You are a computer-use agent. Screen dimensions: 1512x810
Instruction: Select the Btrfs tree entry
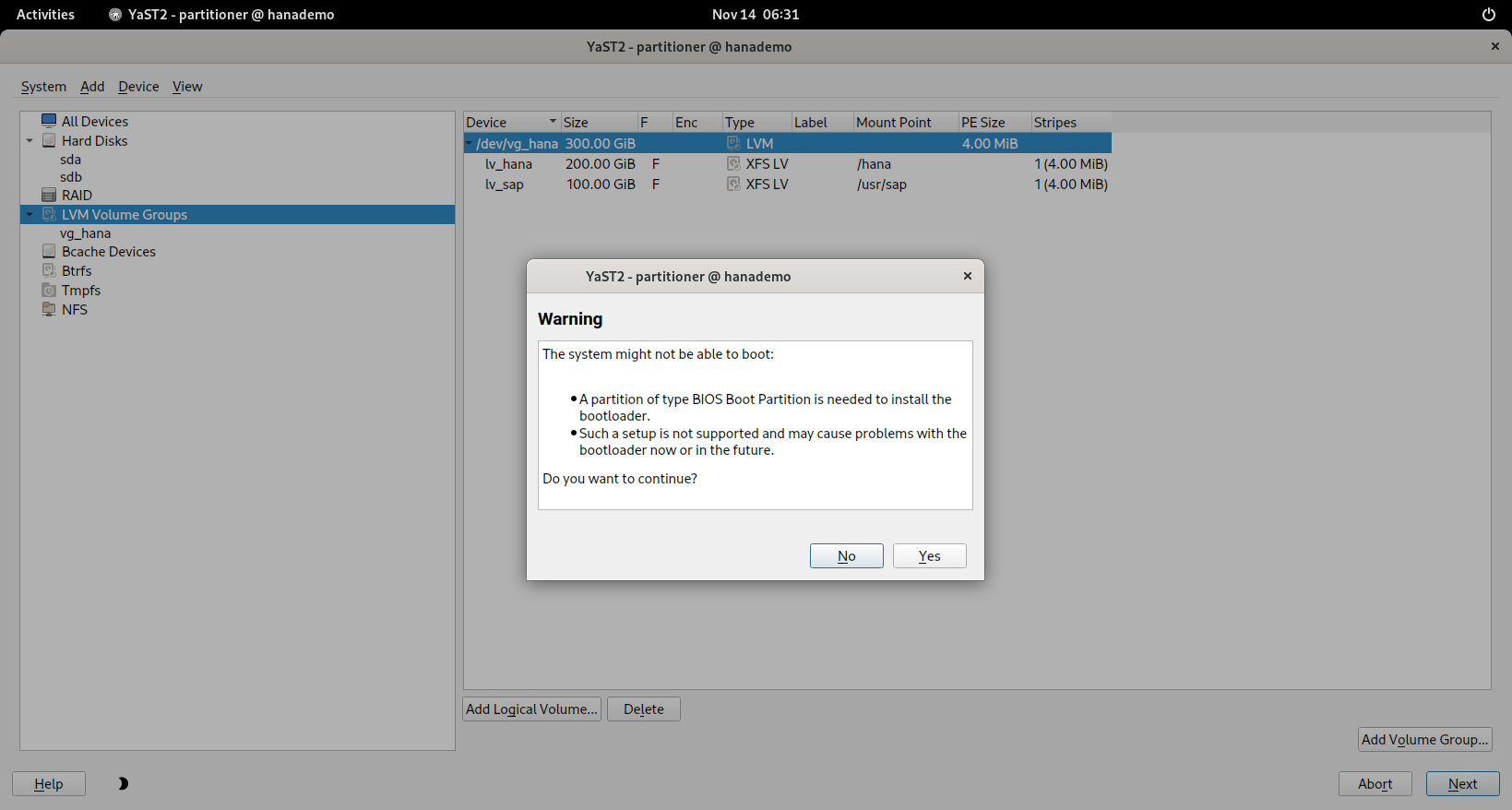[77, 270]
